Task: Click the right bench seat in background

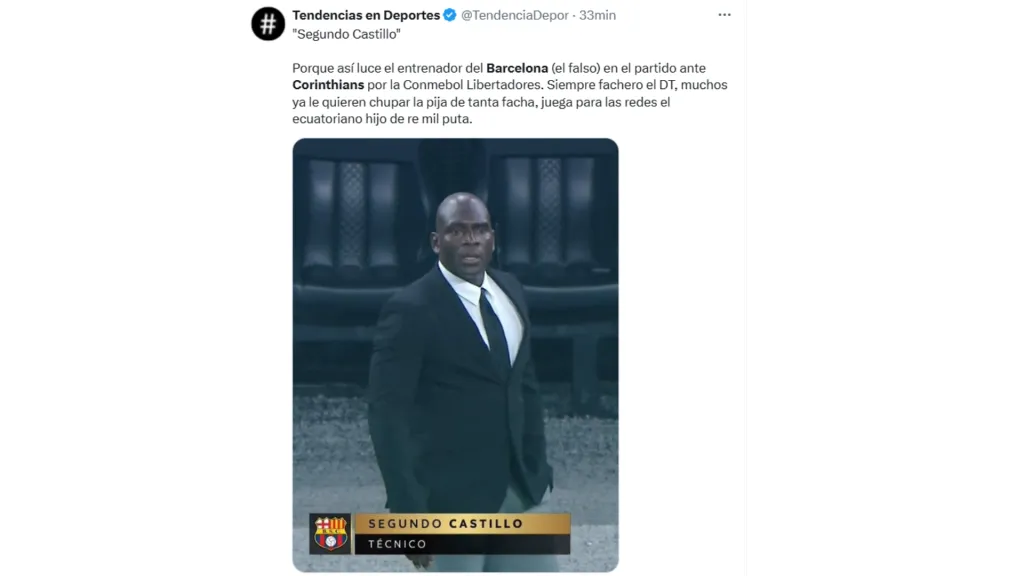Action: 552,216
